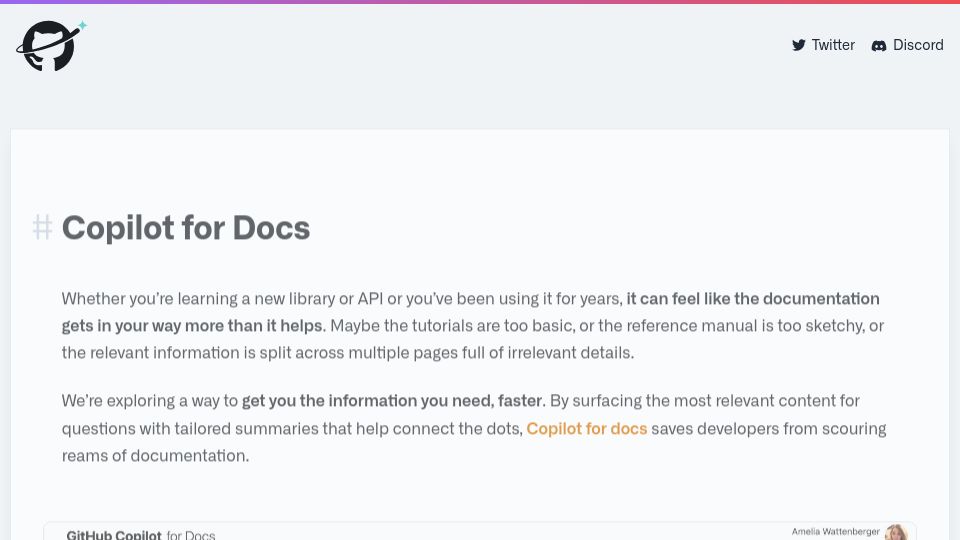Click the Twitter bird icon
This screenshot has width=960, height=540.
point(798,45)
